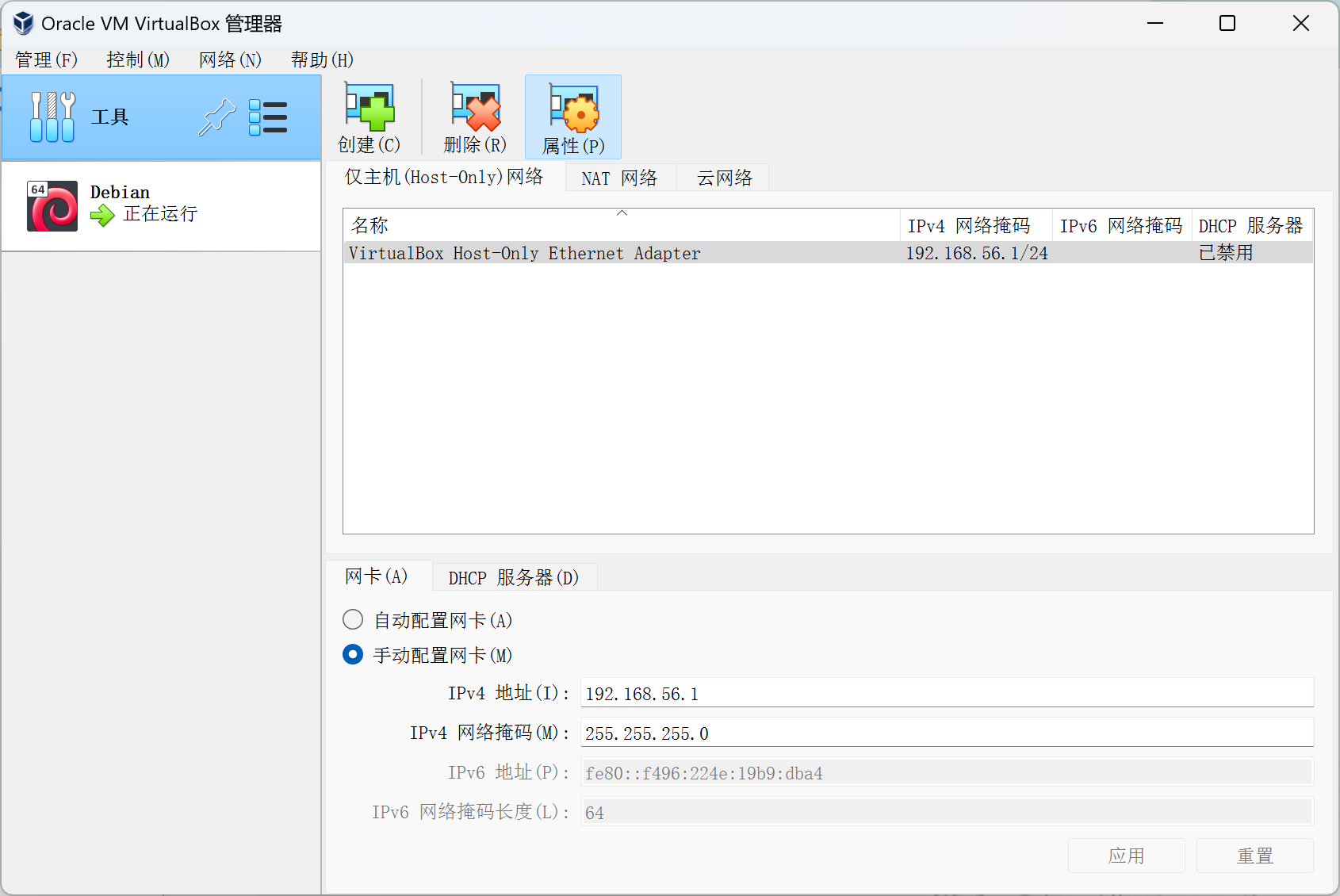Screen dimensions: 1340x896
Task: Click the IPv4 网络掩码 column header
Action: (x=977, y=225)
